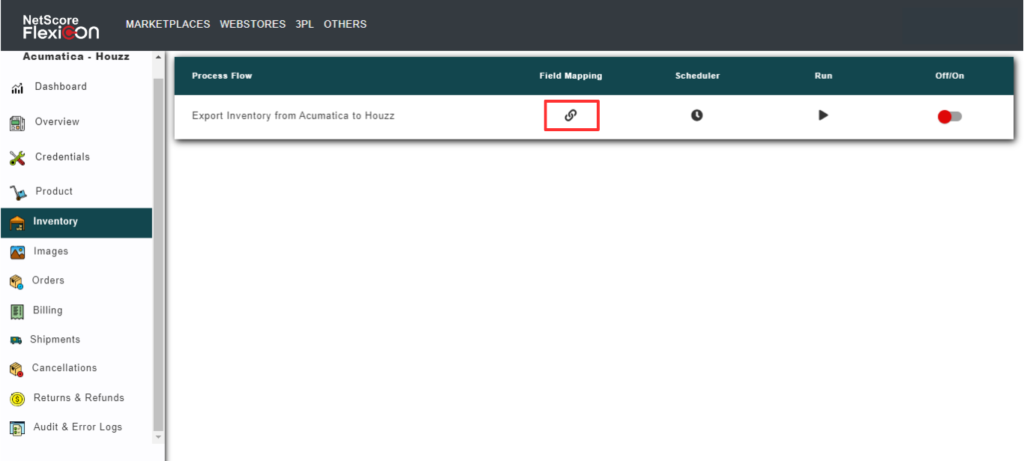Run the Export Inventory process
This screenshot has width=1024, height=461.
click(x=823, y=115)
